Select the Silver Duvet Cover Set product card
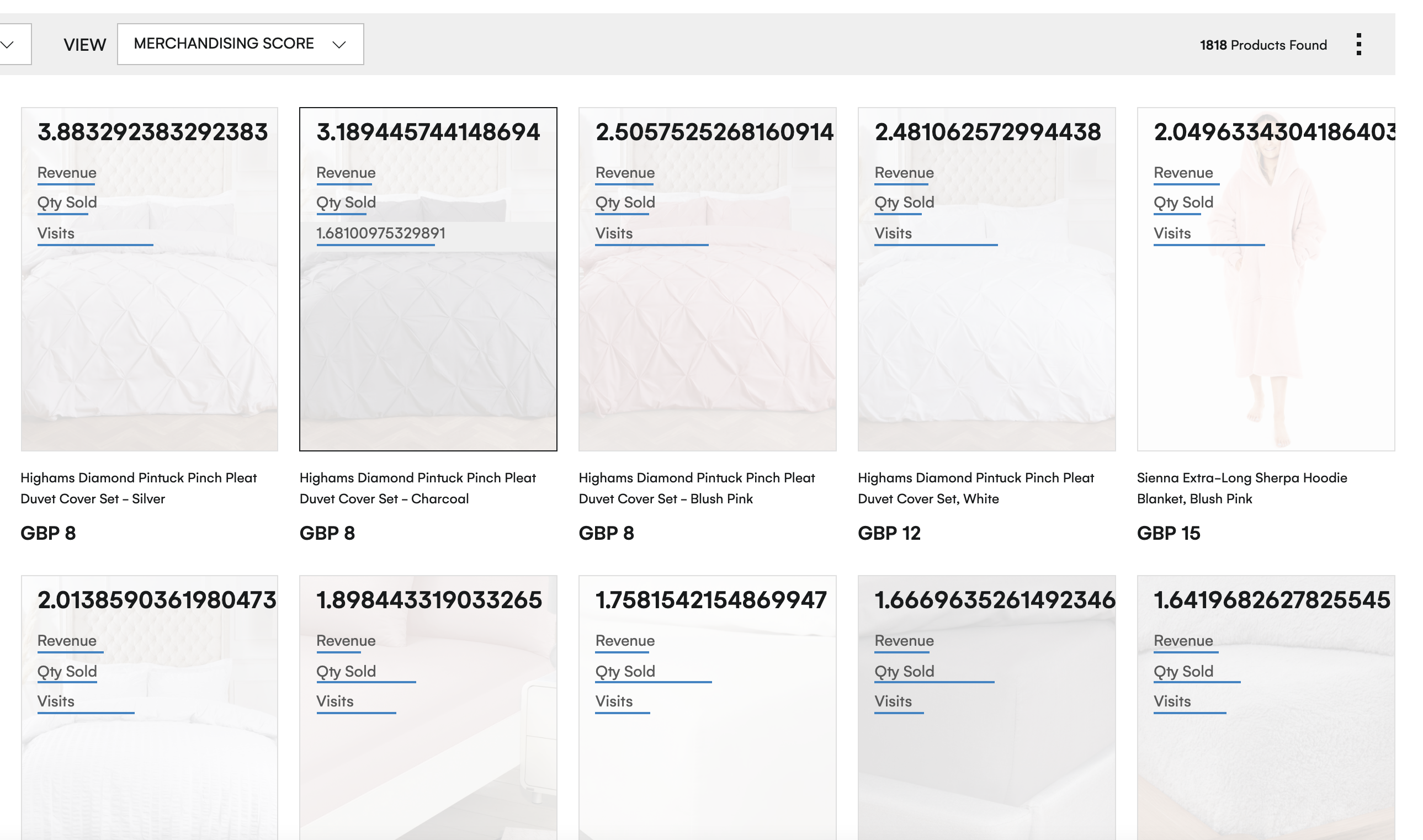1423x840 pixels. click(x=150, y=279)
